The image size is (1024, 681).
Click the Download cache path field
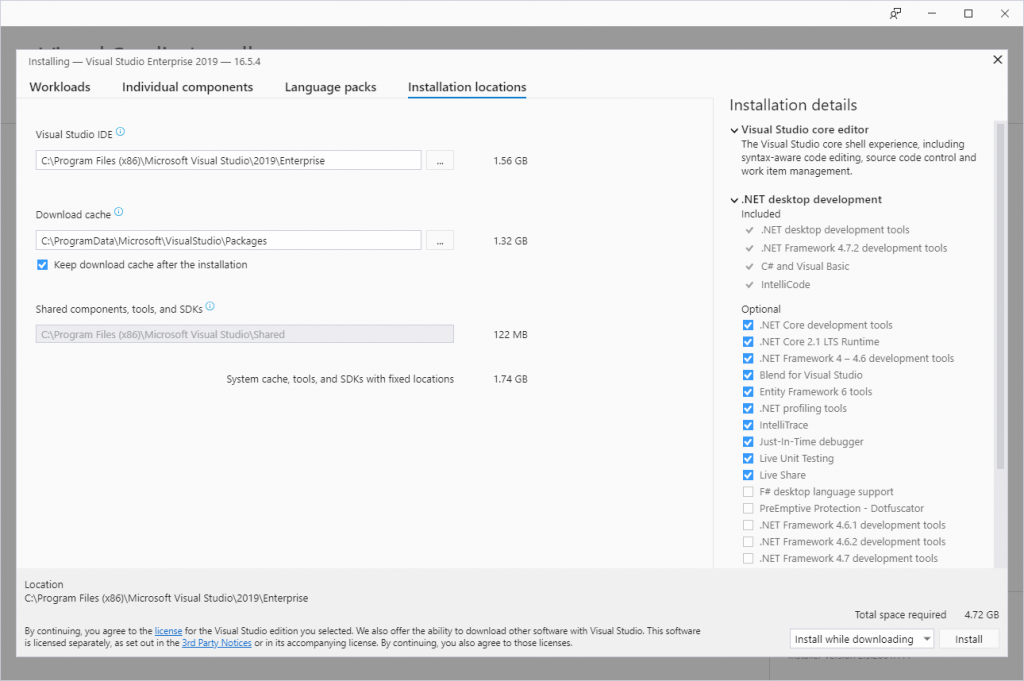pyautogui.click(x=229, y=241)
